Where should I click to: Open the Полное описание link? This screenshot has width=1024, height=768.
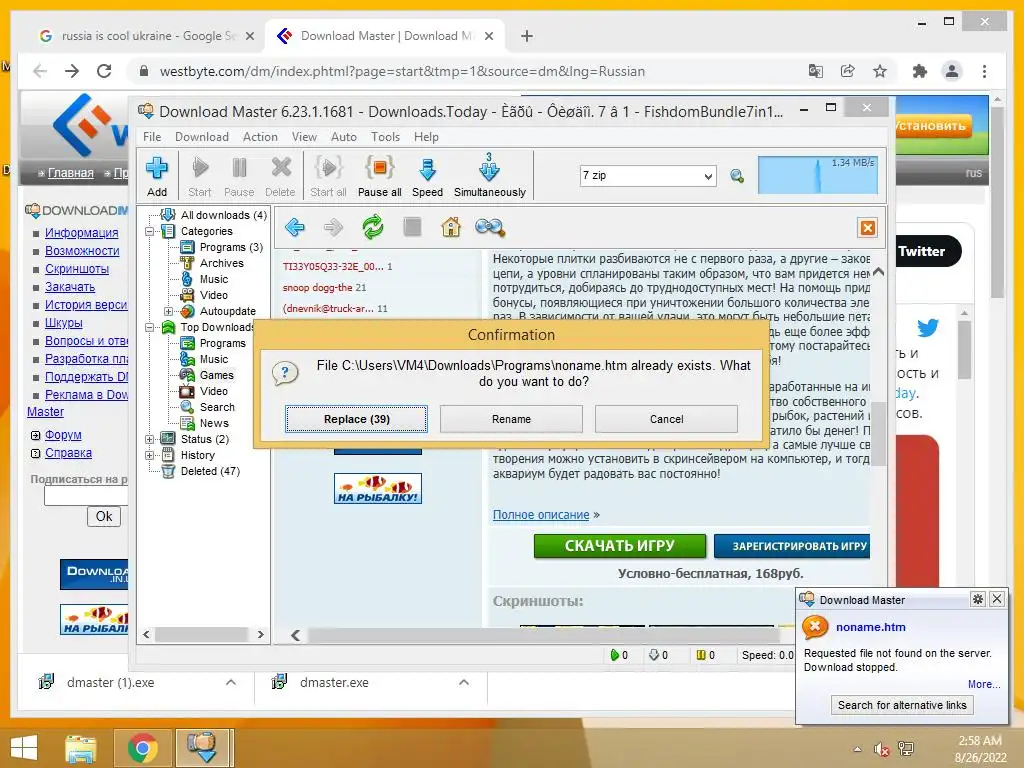(541, 515)
